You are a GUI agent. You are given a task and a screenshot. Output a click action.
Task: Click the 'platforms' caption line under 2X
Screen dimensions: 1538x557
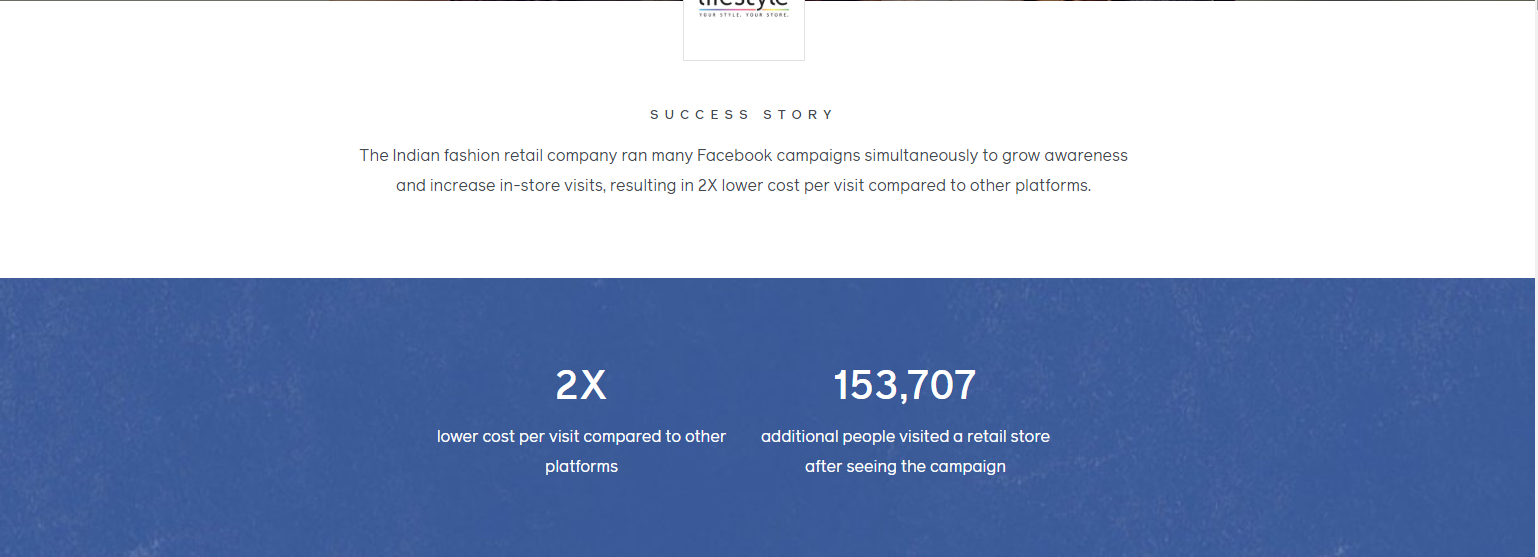point(581,467)
